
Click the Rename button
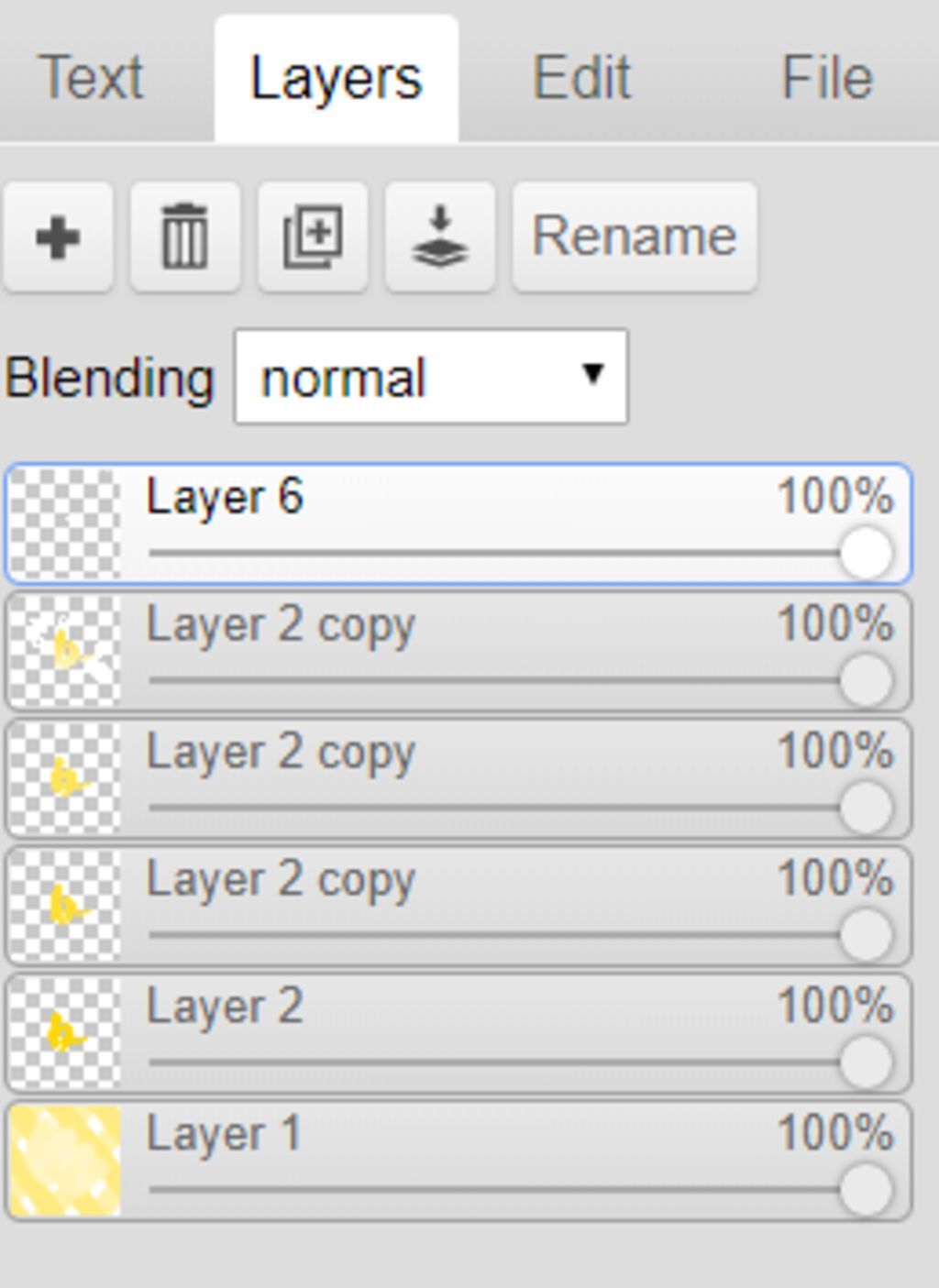pyautogui.click(x=635, y=237)
